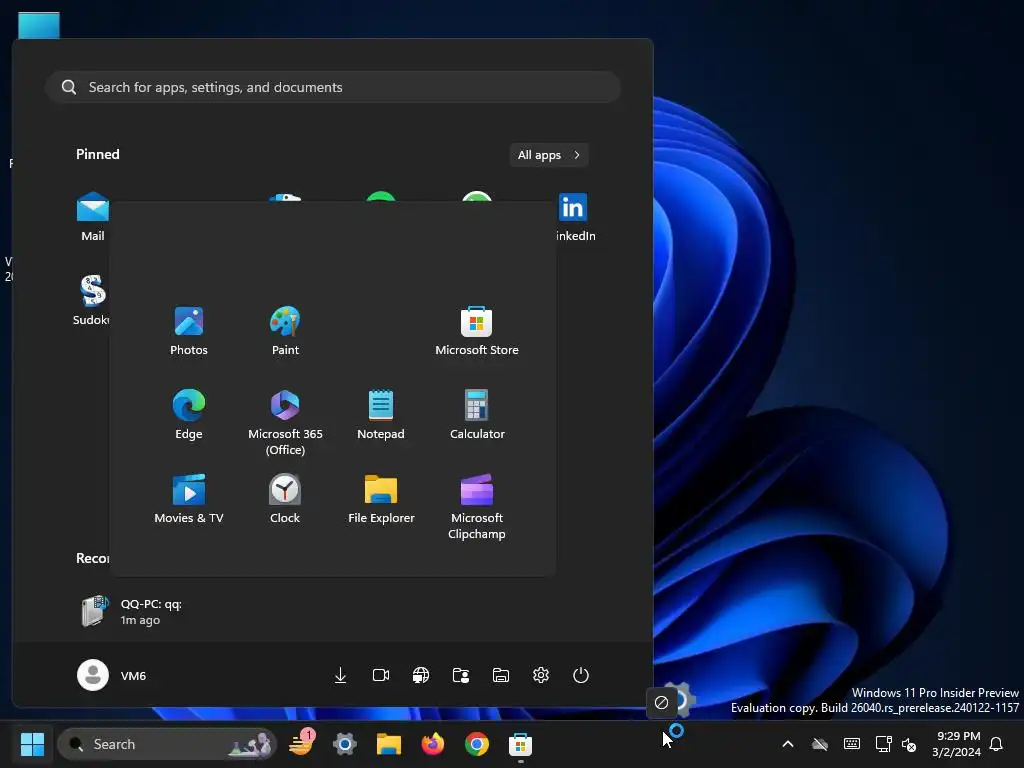Open the LinkedIn pinned app
The image size is (1024, 768).
[574, 217]
